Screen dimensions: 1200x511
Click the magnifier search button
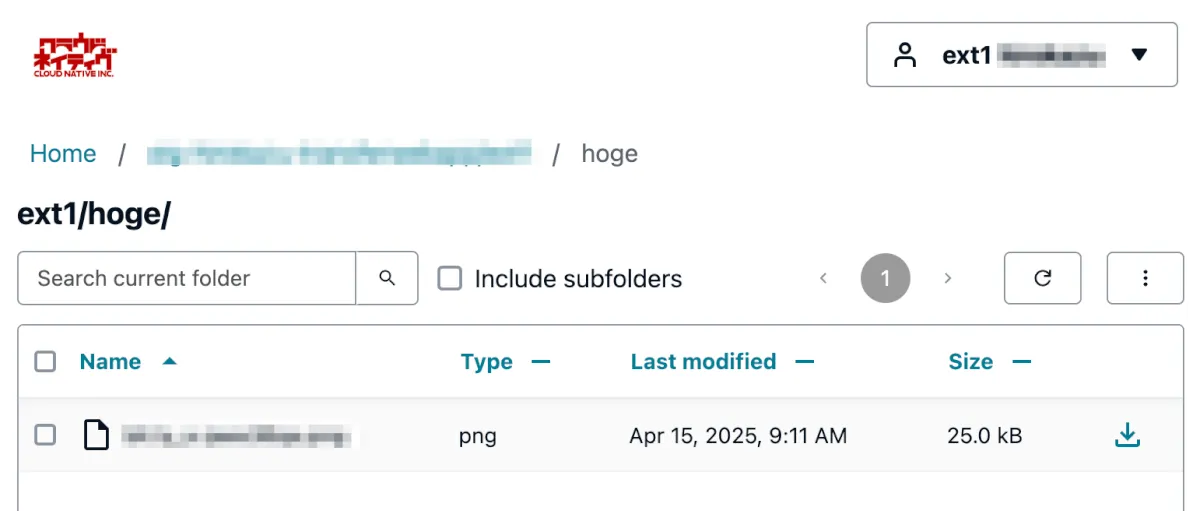pyautogui.click(x=387, y=278)
